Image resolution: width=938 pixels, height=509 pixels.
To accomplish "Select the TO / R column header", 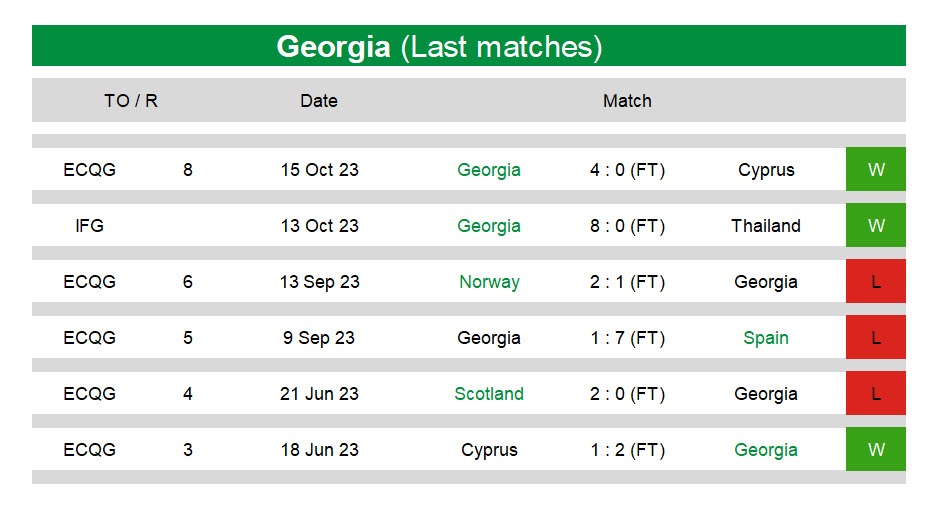I will tap(131, 100).
